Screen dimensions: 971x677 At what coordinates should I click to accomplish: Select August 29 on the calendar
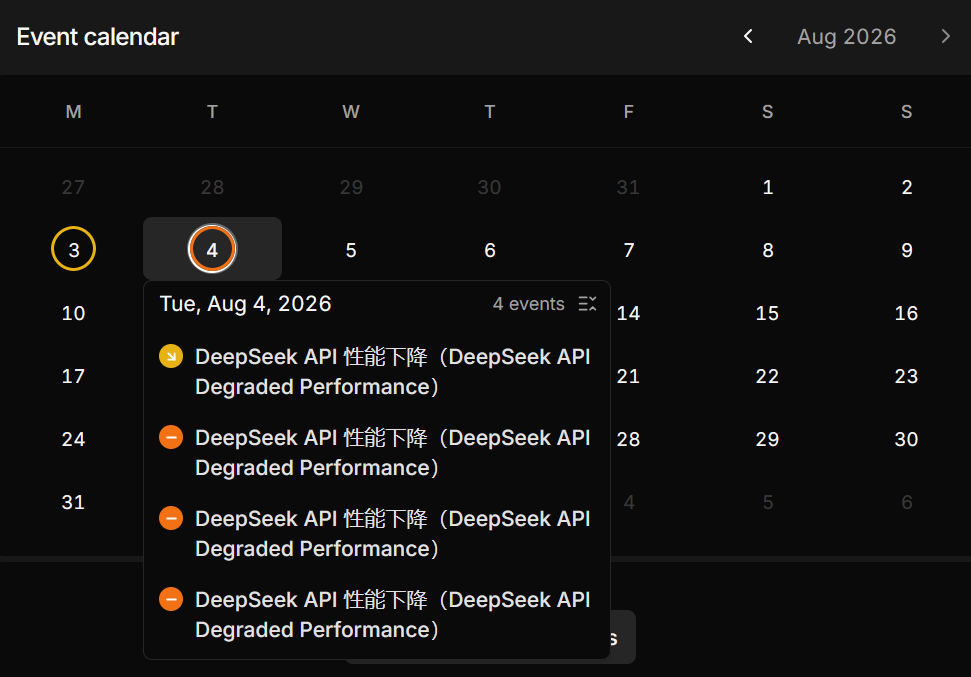[768, 439]
